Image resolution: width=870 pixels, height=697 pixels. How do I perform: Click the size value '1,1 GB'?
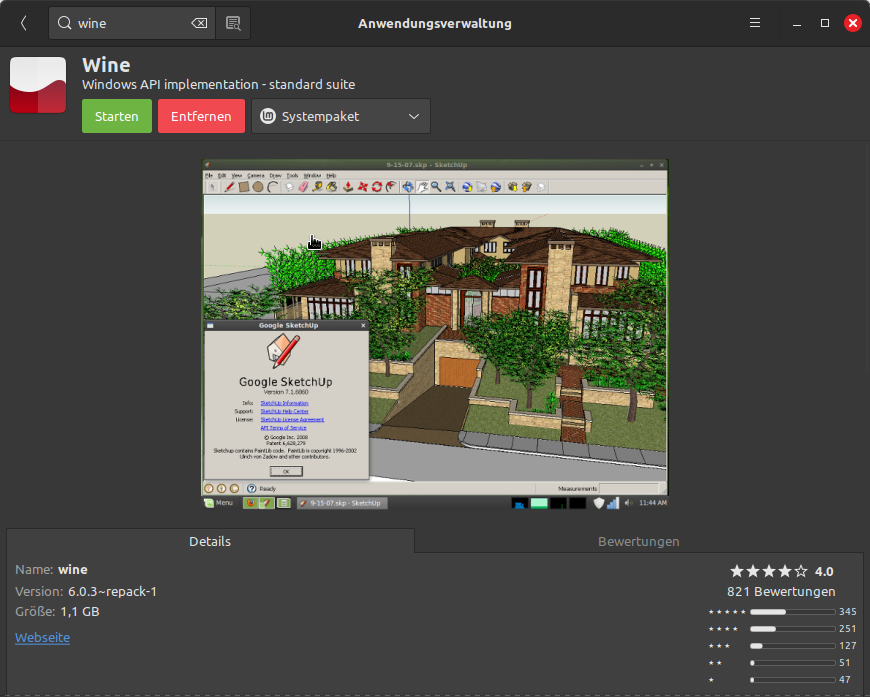click(x=80, y=612)
